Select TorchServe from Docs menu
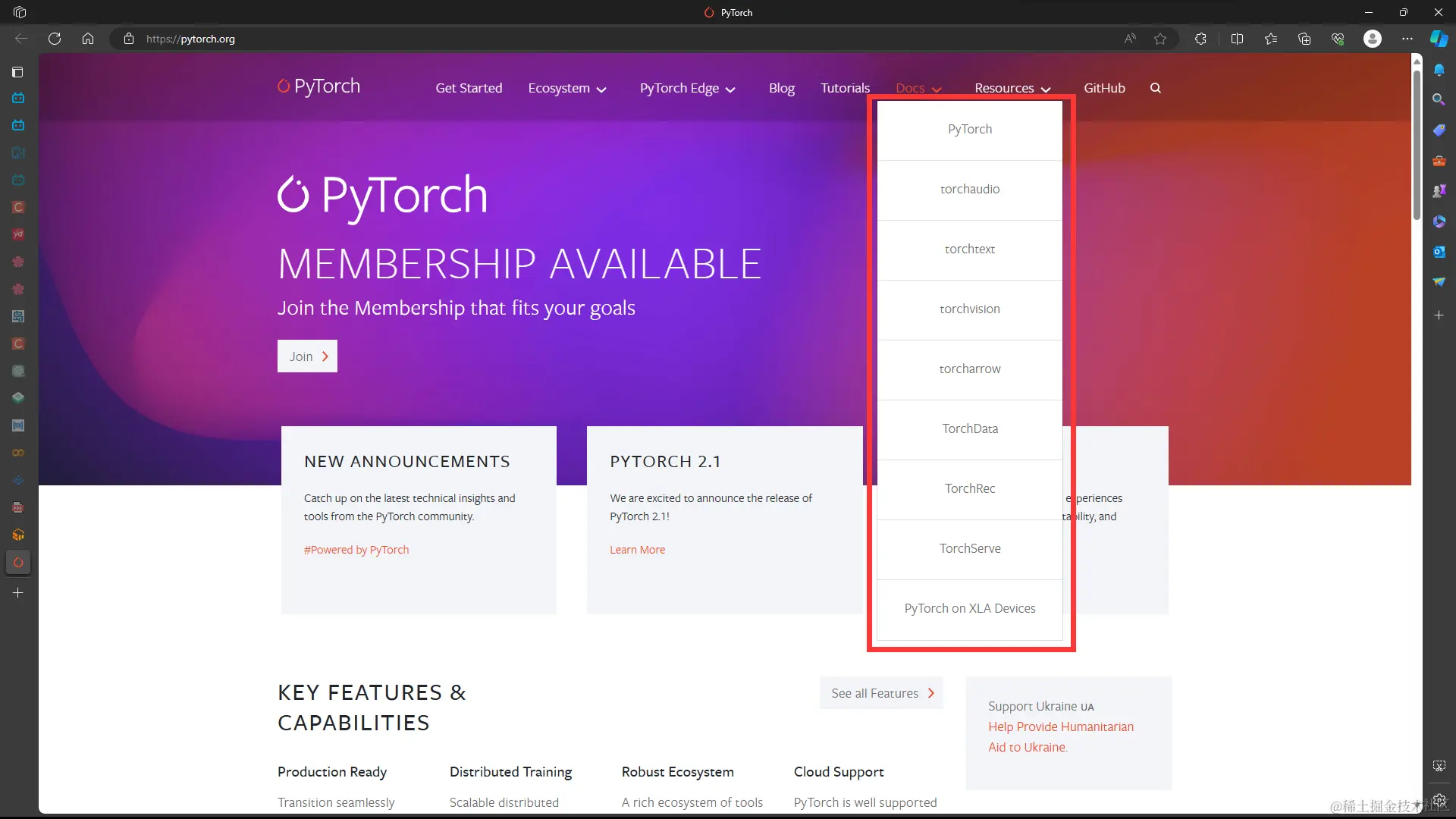Screen dimensions: 1456x819 969,548
